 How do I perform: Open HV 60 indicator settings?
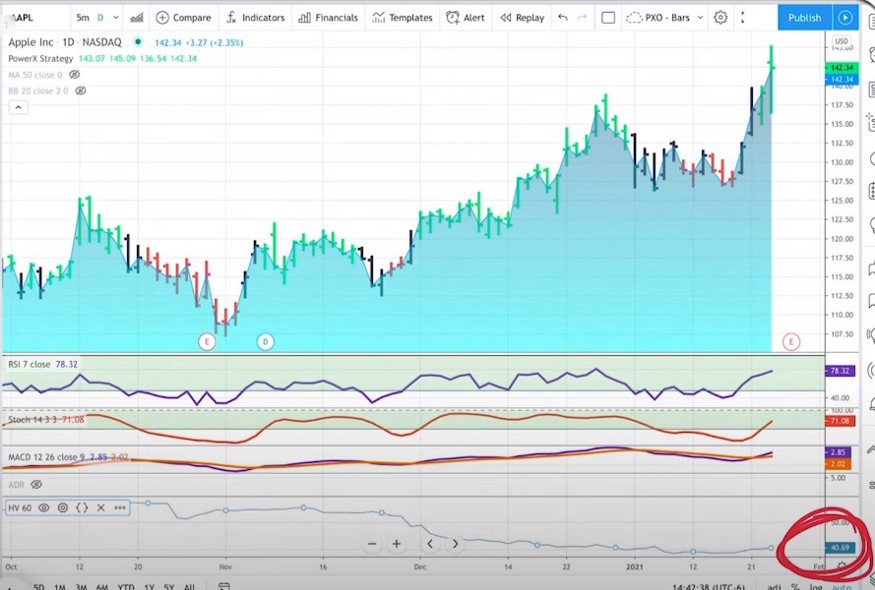coord(63,508)
